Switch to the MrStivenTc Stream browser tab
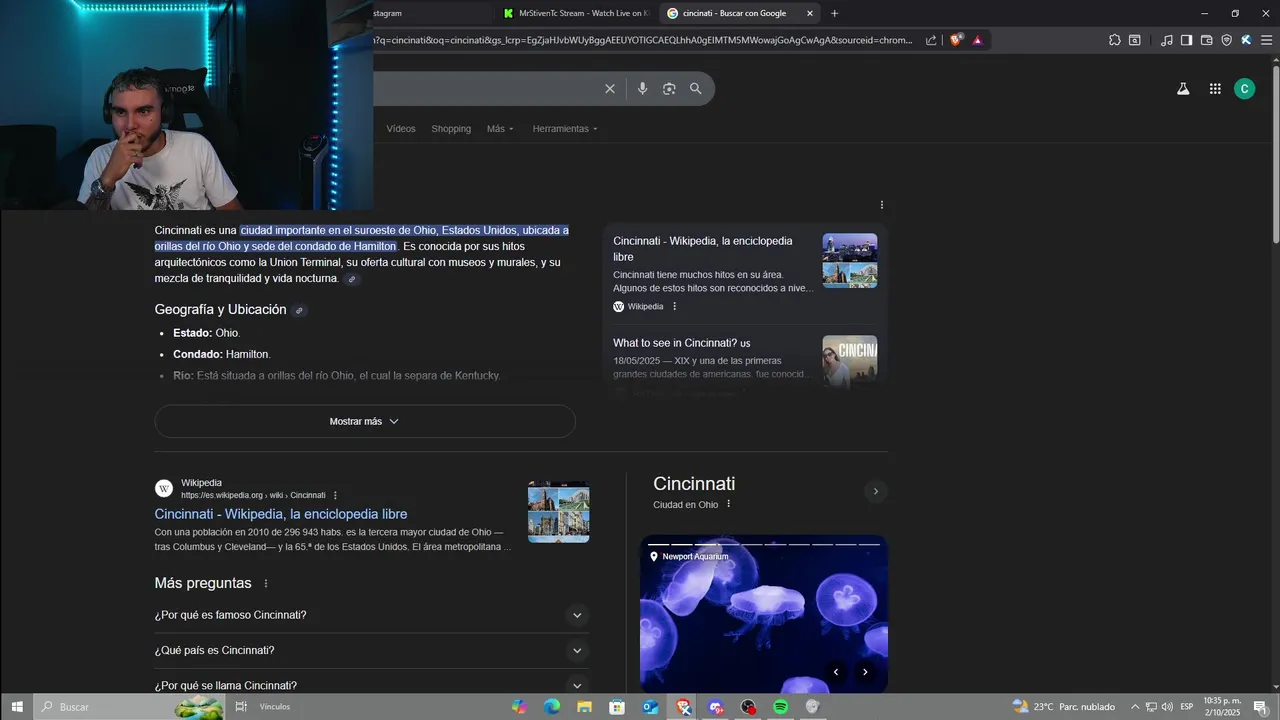The image size is (1280, 720). [x=575, y=13]
